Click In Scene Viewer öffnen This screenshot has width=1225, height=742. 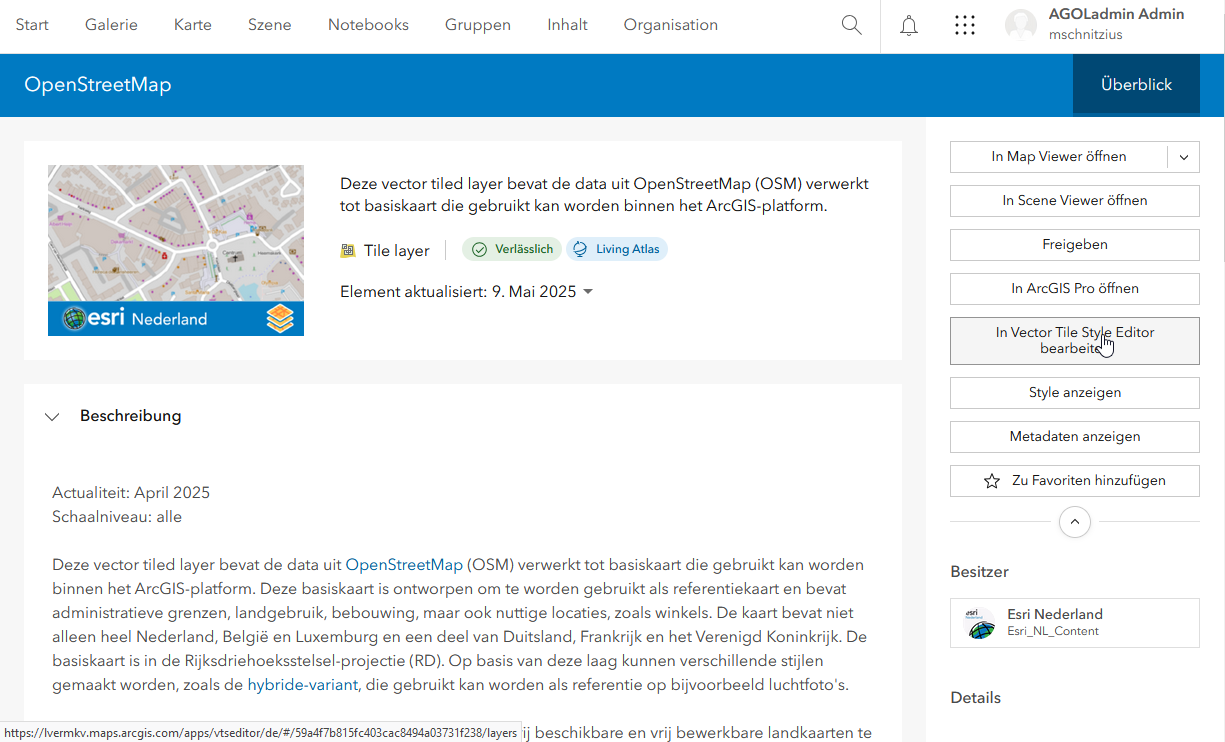click(x=1075, y=201)
